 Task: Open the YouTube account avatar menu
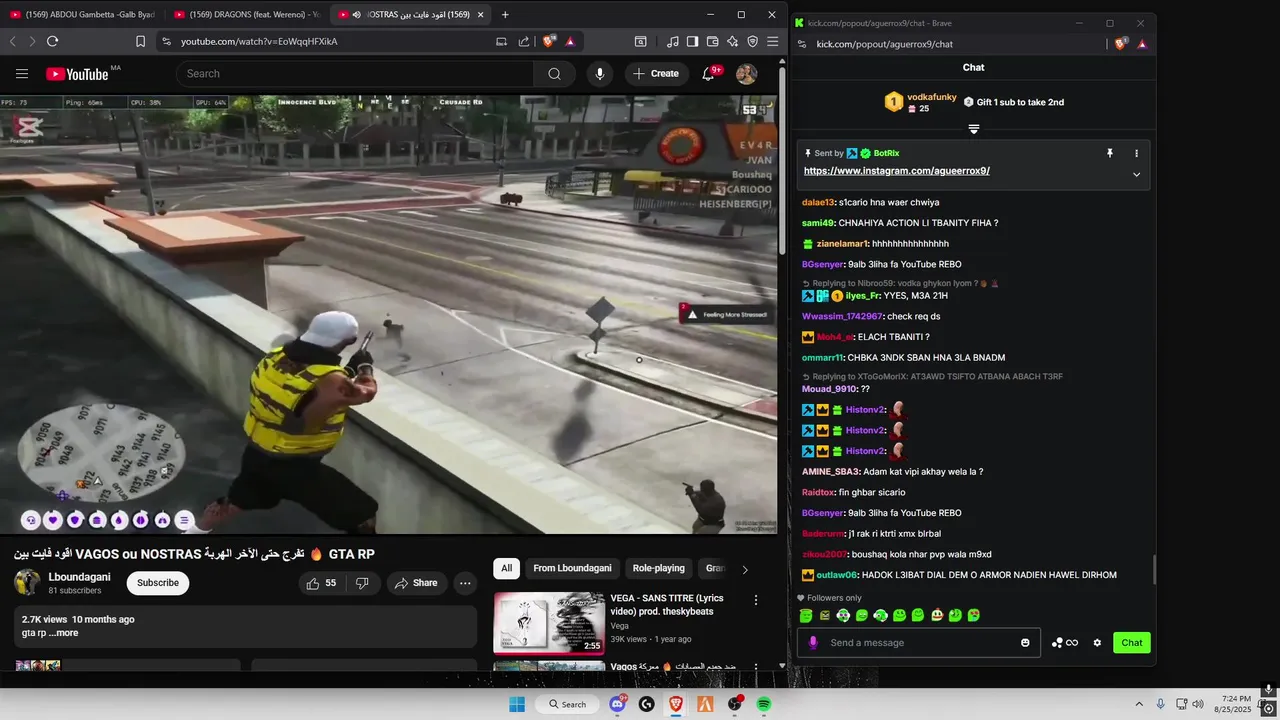point(746,74)
